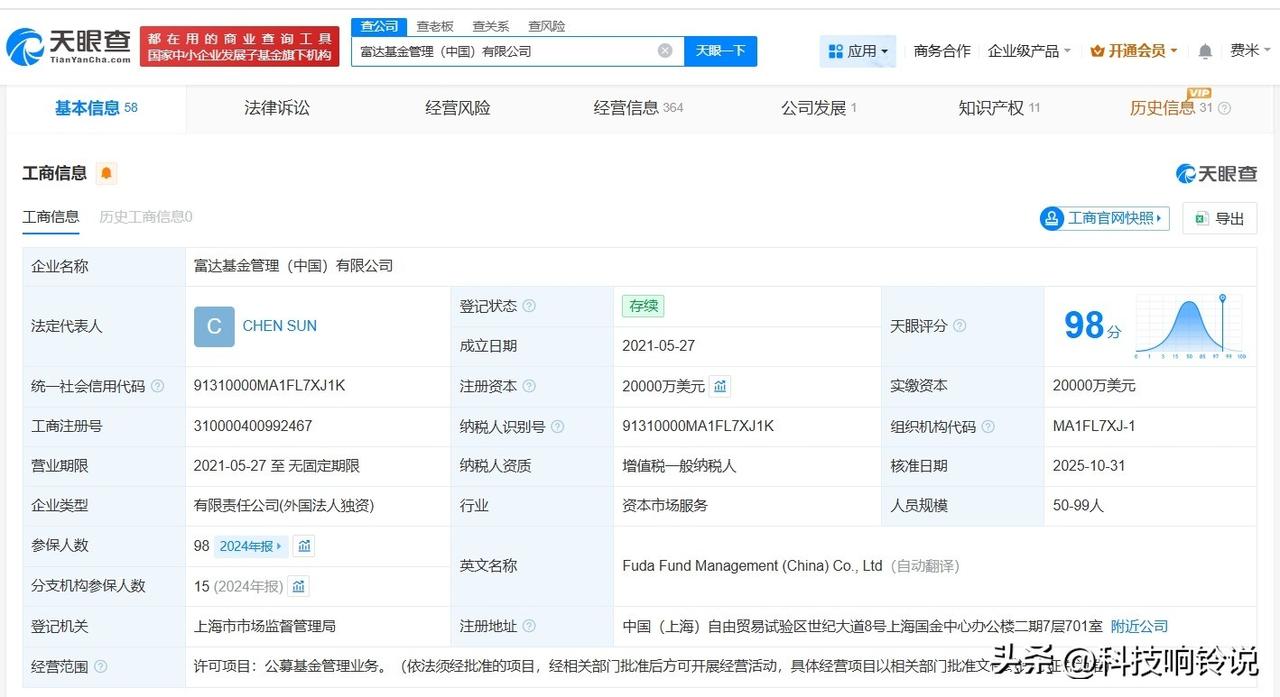Click the help icon beside 历史信息

[1224, 109]
